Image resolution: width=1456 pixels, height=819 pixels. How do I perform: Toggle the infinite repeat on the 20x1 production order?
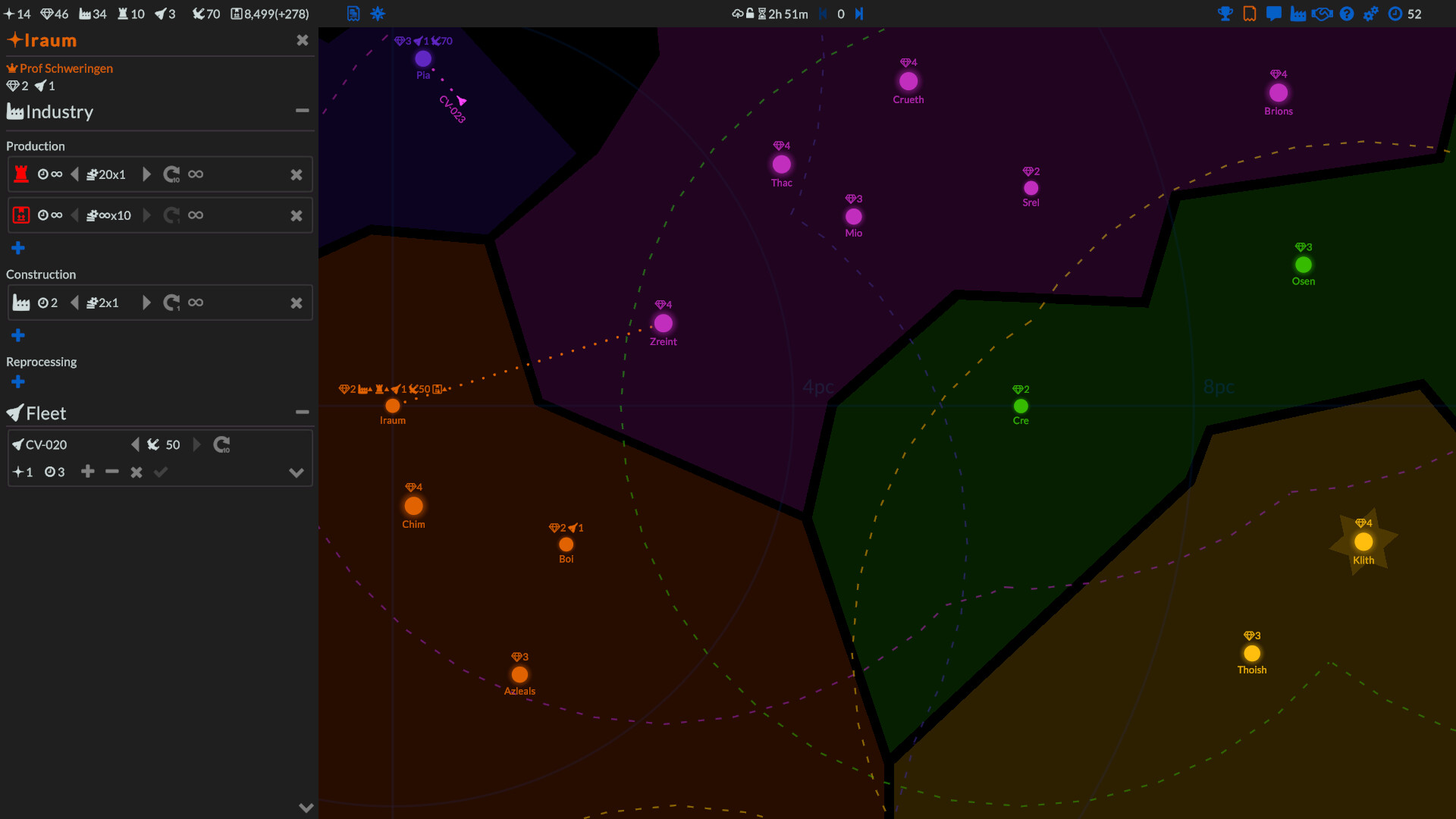[x=196, y=174]
